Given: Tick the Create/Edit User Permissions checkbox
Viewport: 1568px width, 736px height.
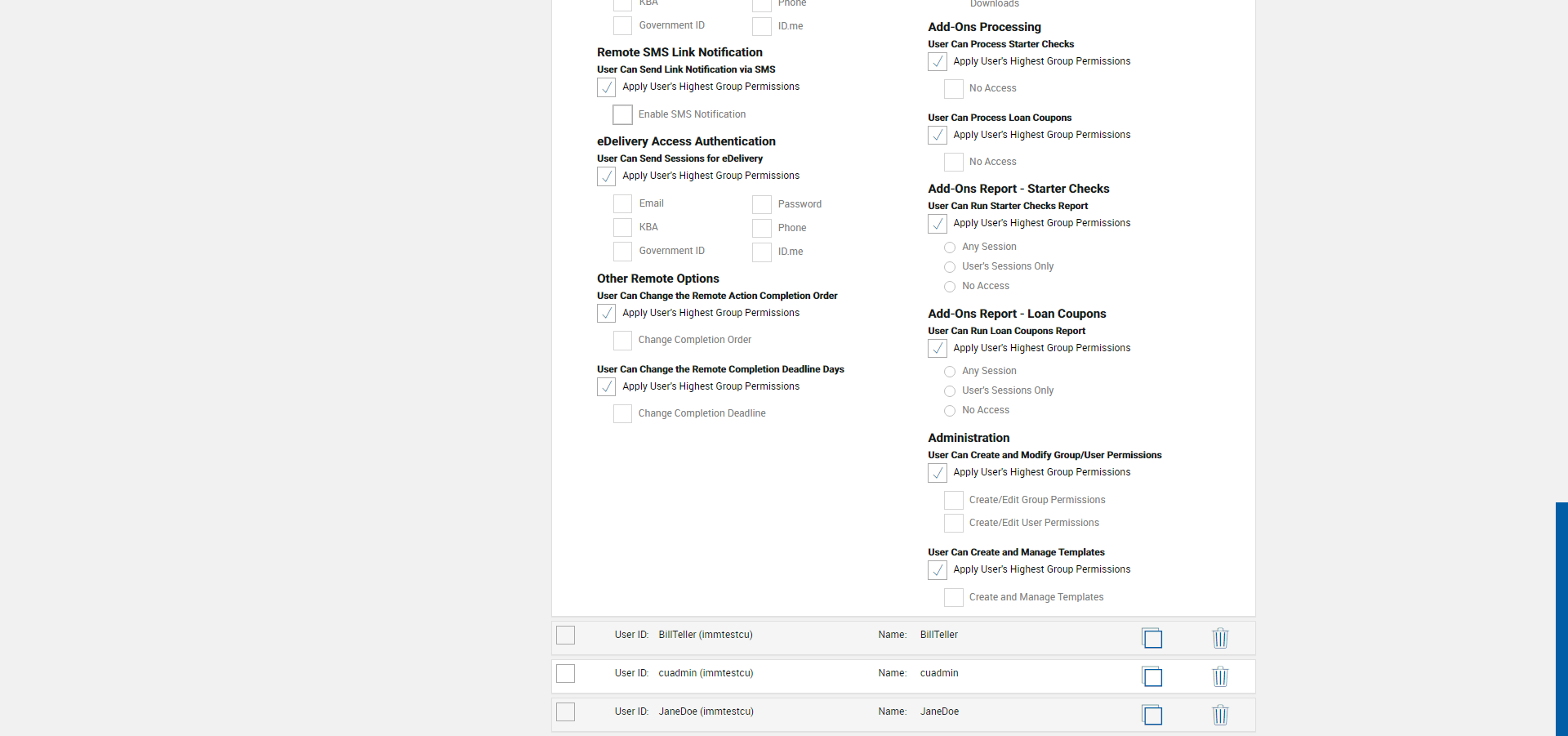Looking at the screenshot, I should click(x=954, y=524).
